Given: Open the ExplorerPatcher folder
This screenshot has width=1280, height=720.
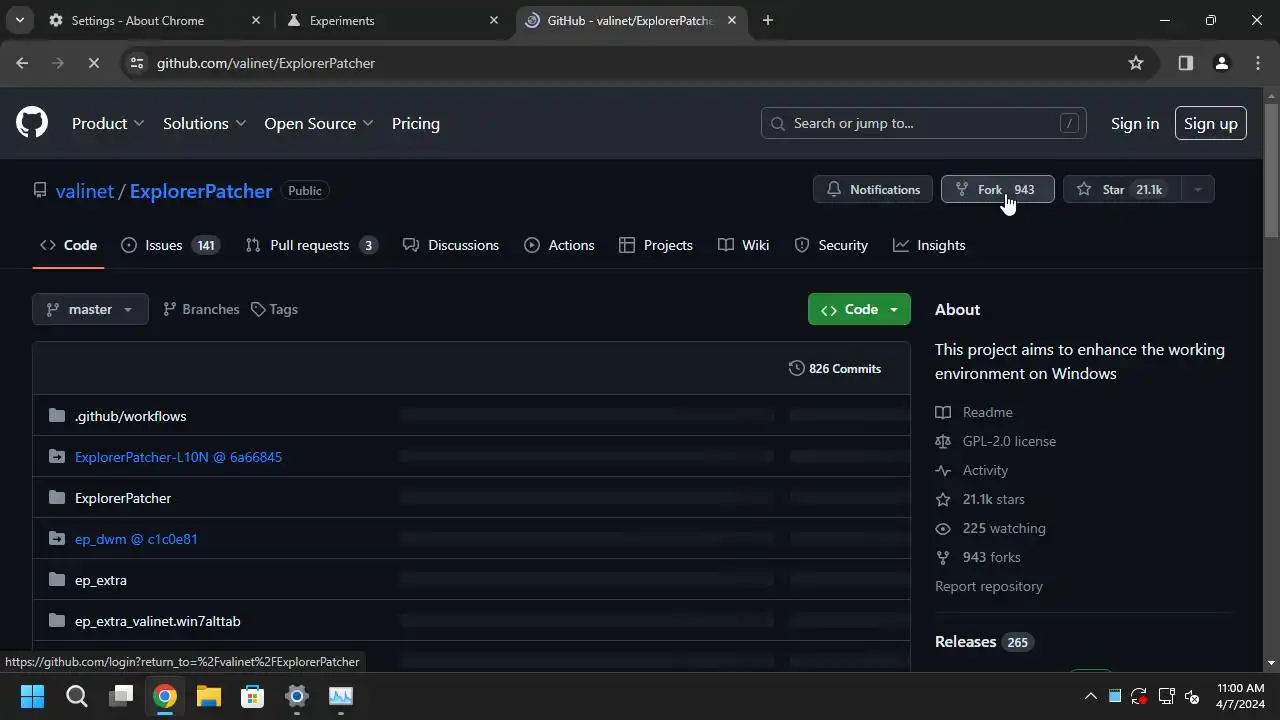Looking at the screenshot, I should (x=123, y=498).
